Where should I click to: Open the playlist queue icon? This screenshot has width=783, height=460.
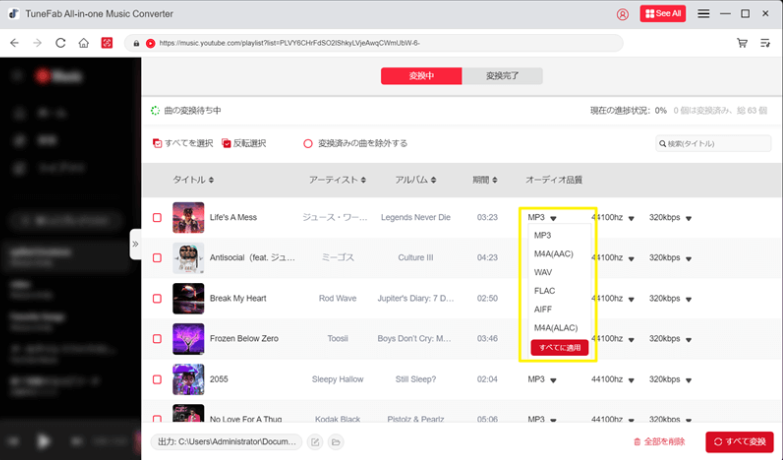click(x=765, y=43)
